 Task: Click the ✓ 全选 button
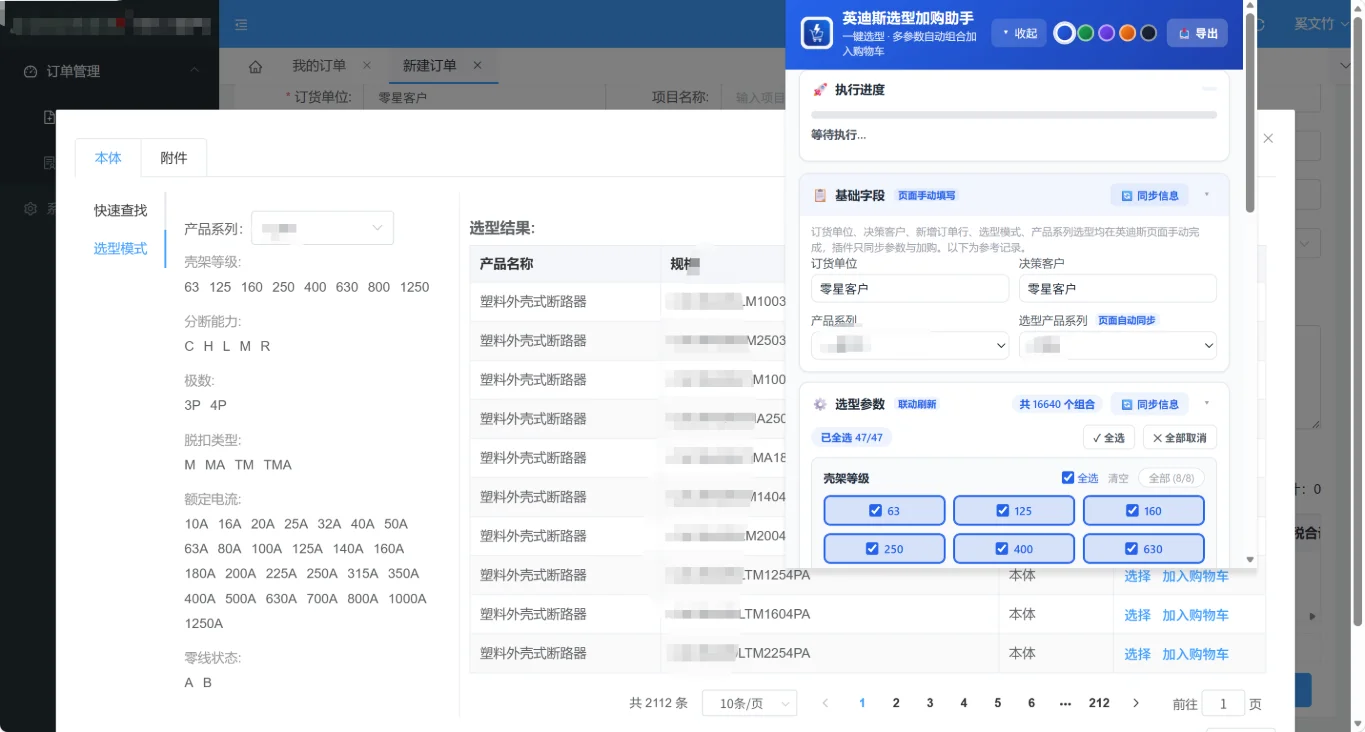tap(1108, 438)
